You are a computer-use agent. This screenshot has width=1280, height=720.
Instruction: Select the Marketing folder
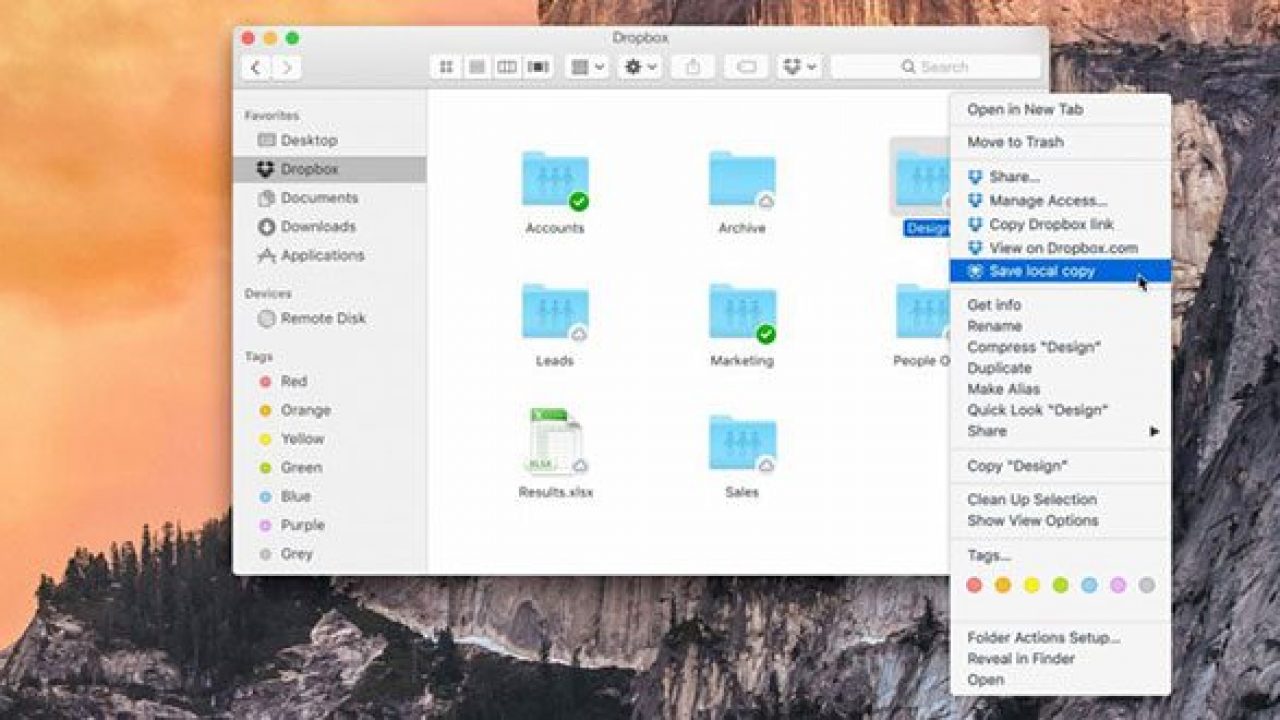coord(742,314)
